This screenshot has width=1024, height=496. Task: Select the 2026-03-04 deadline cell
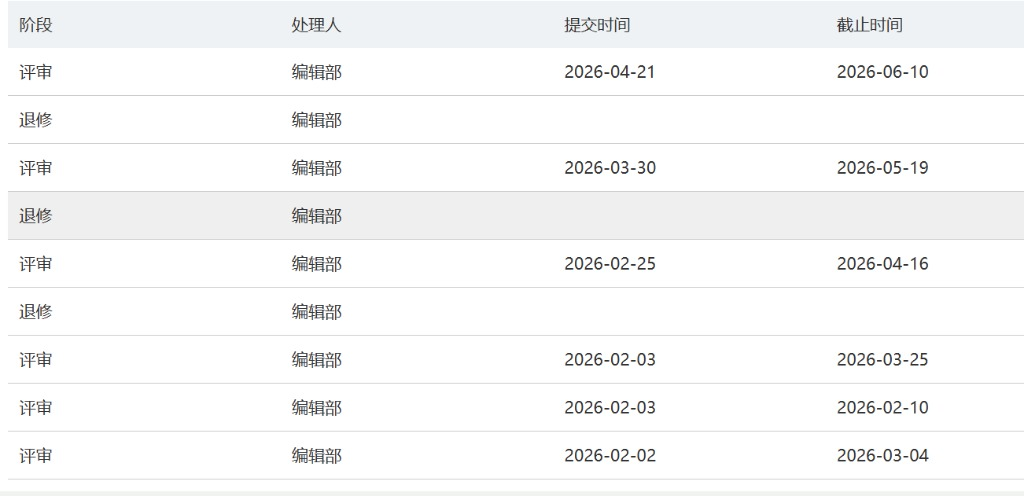(882, 456)
